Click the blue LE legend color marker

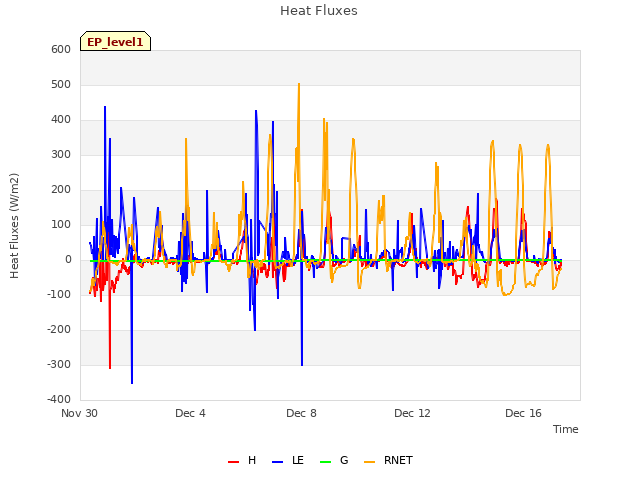pos(277,462)
